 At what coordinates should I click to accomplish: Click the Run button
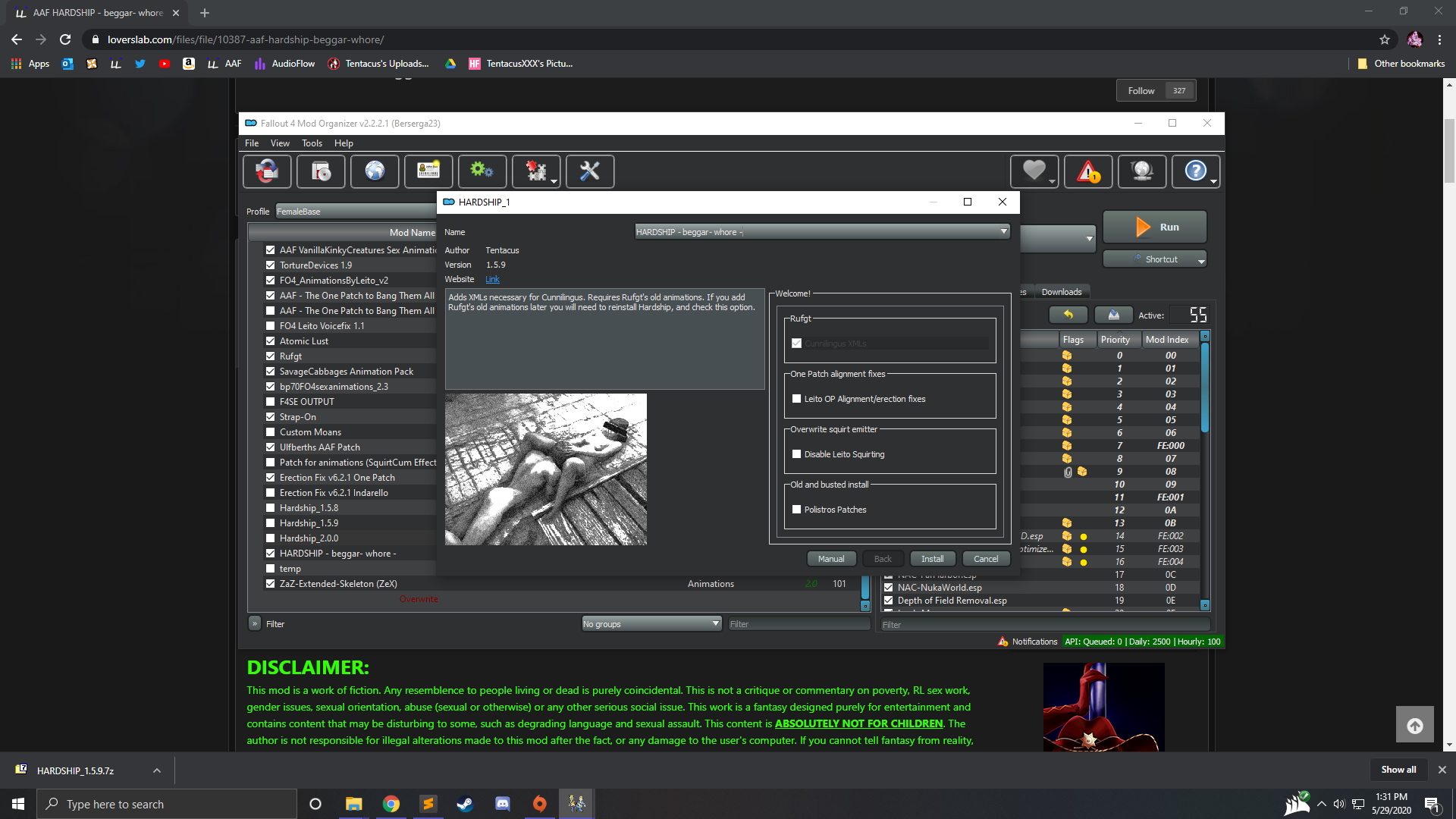point(1154,227)
